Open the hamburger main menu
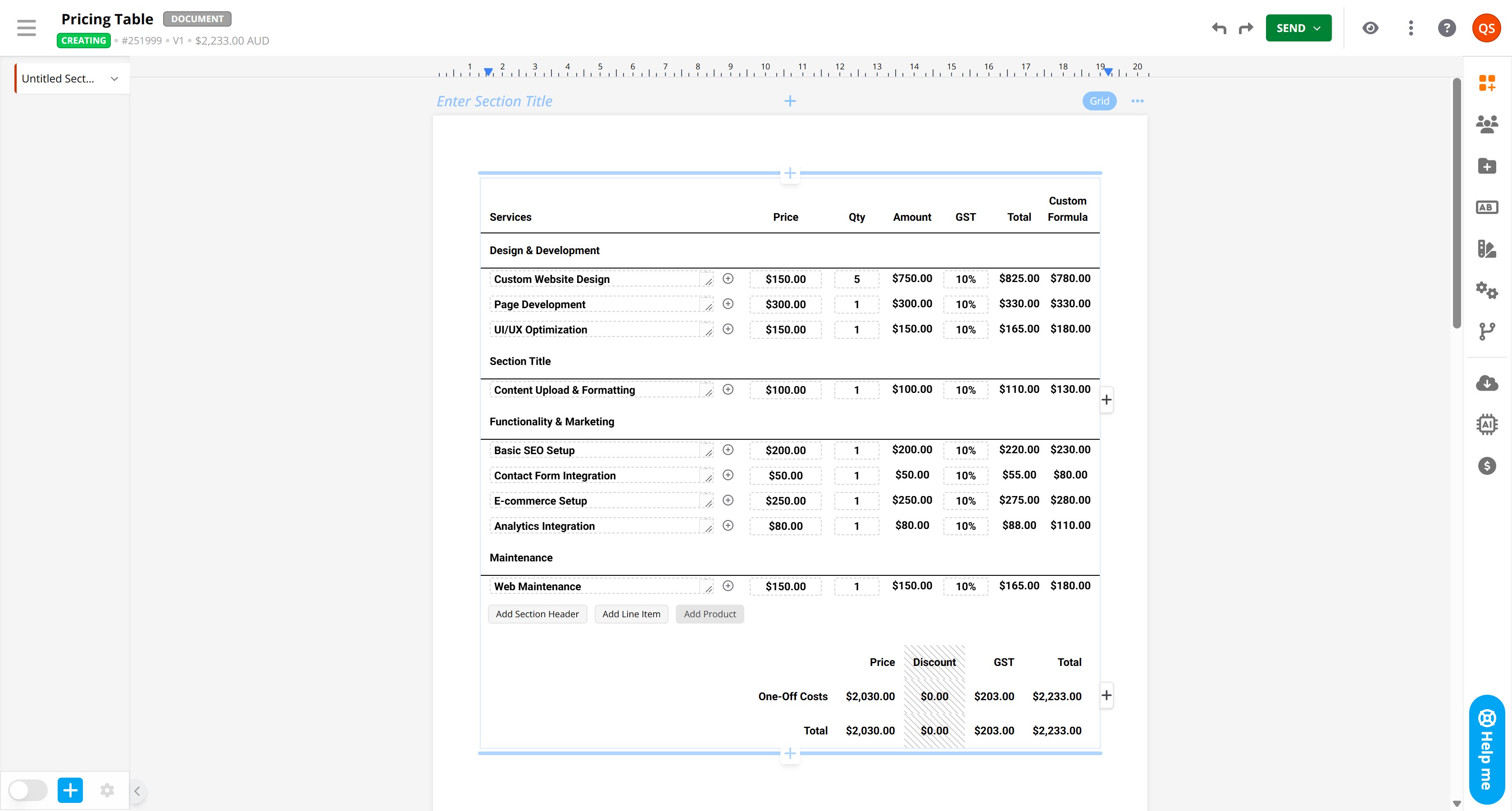1512x811 pixels. tap(27, 28)
